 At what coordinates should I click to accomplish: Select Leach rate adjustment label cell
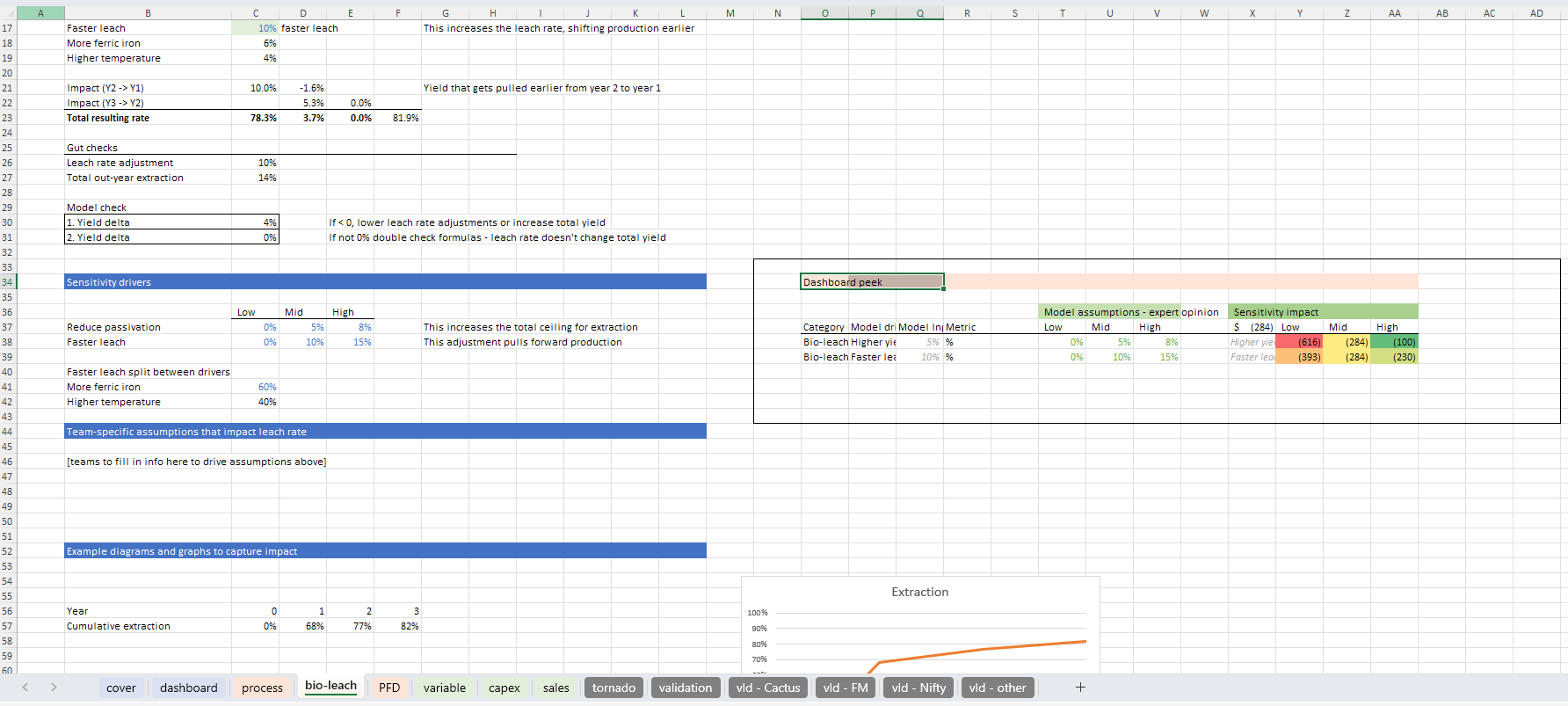pos(148,163)
